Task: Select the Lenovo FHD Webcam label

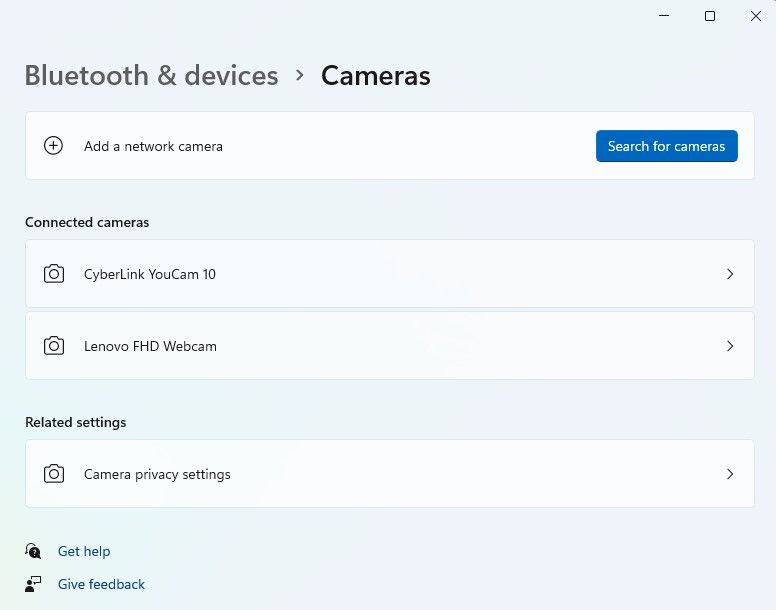Action: tap(150, 346)
